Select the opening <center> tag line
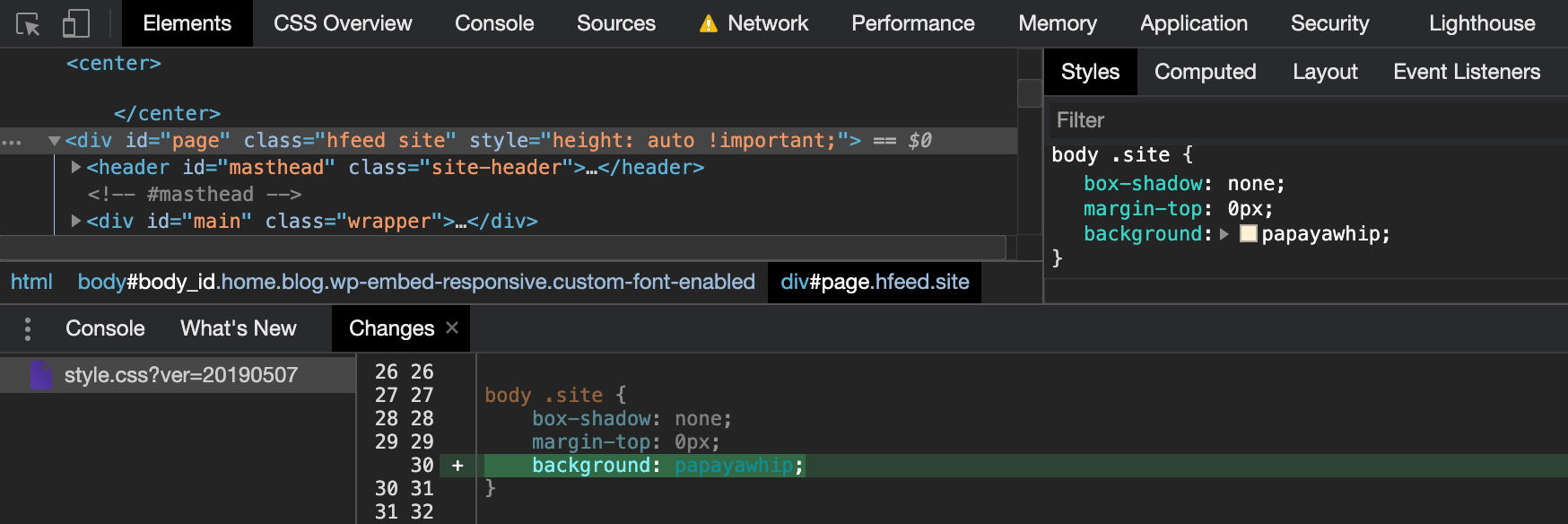Screen dimensions: 1568x524 114,64
